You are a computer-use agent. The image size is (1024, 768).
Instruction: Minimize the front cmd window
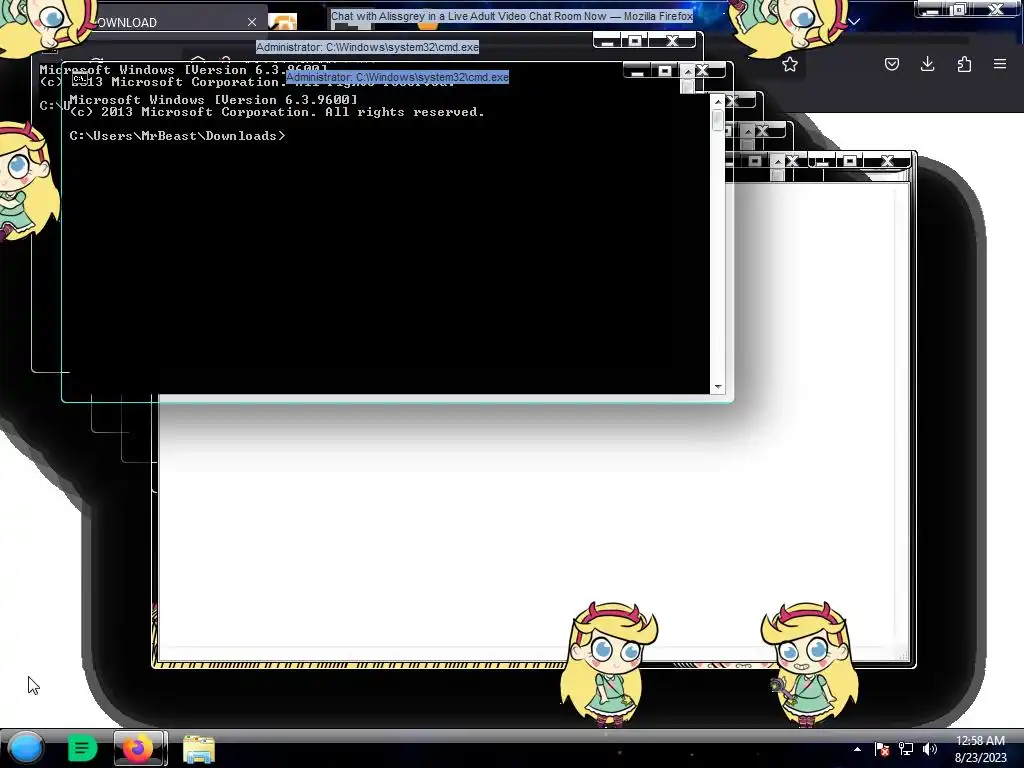[638, 71]
